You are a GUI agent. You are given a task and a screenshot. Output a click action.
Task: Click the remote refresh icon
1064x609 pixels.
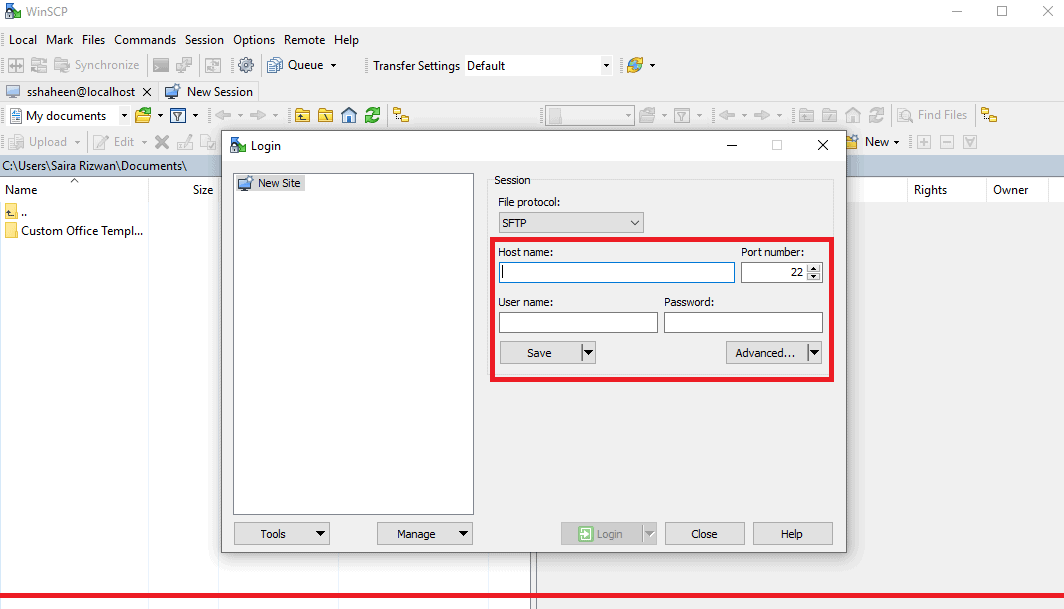pyautogui.click(x=877, y=115)
